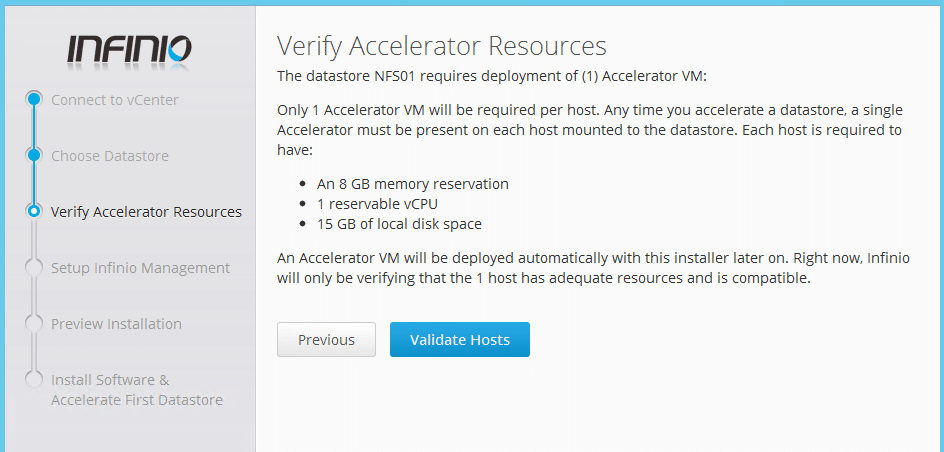Image resolution: width=944 pixels, height=452 pixels.
Task: Click the Infinio logo
Action: click(x=129, y=50)
